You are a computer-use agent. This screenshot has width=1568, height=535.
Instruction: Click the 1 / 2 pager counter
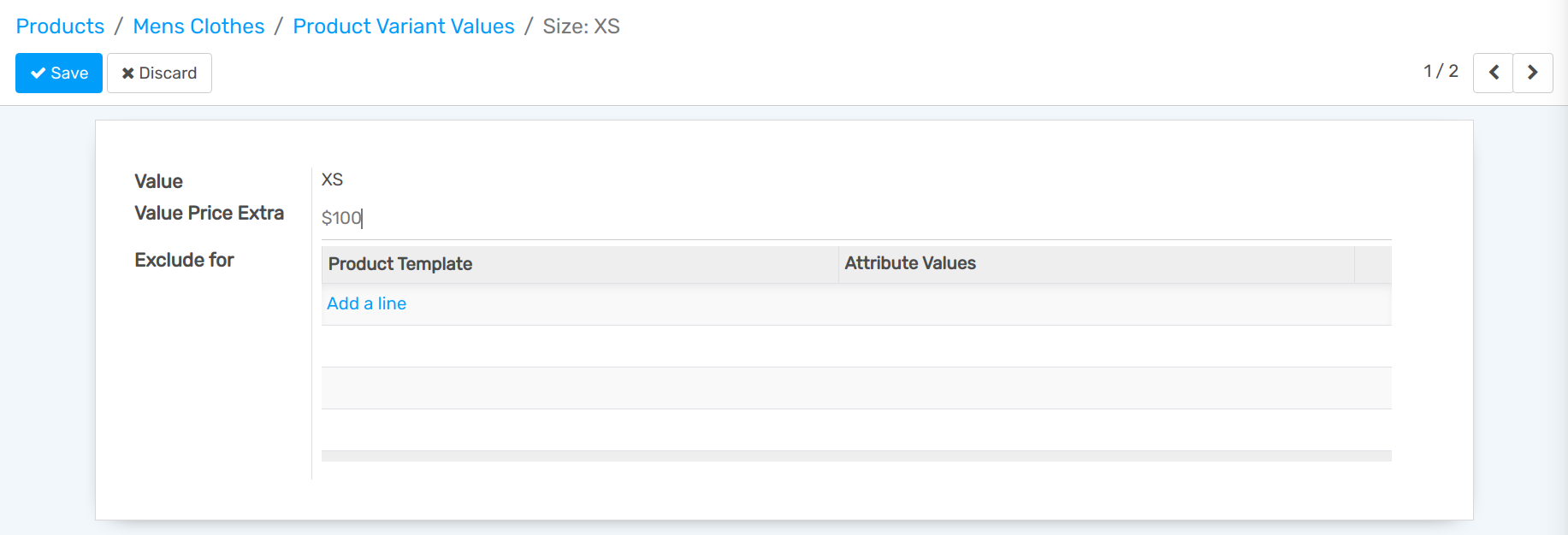(x=1441, y=72)
